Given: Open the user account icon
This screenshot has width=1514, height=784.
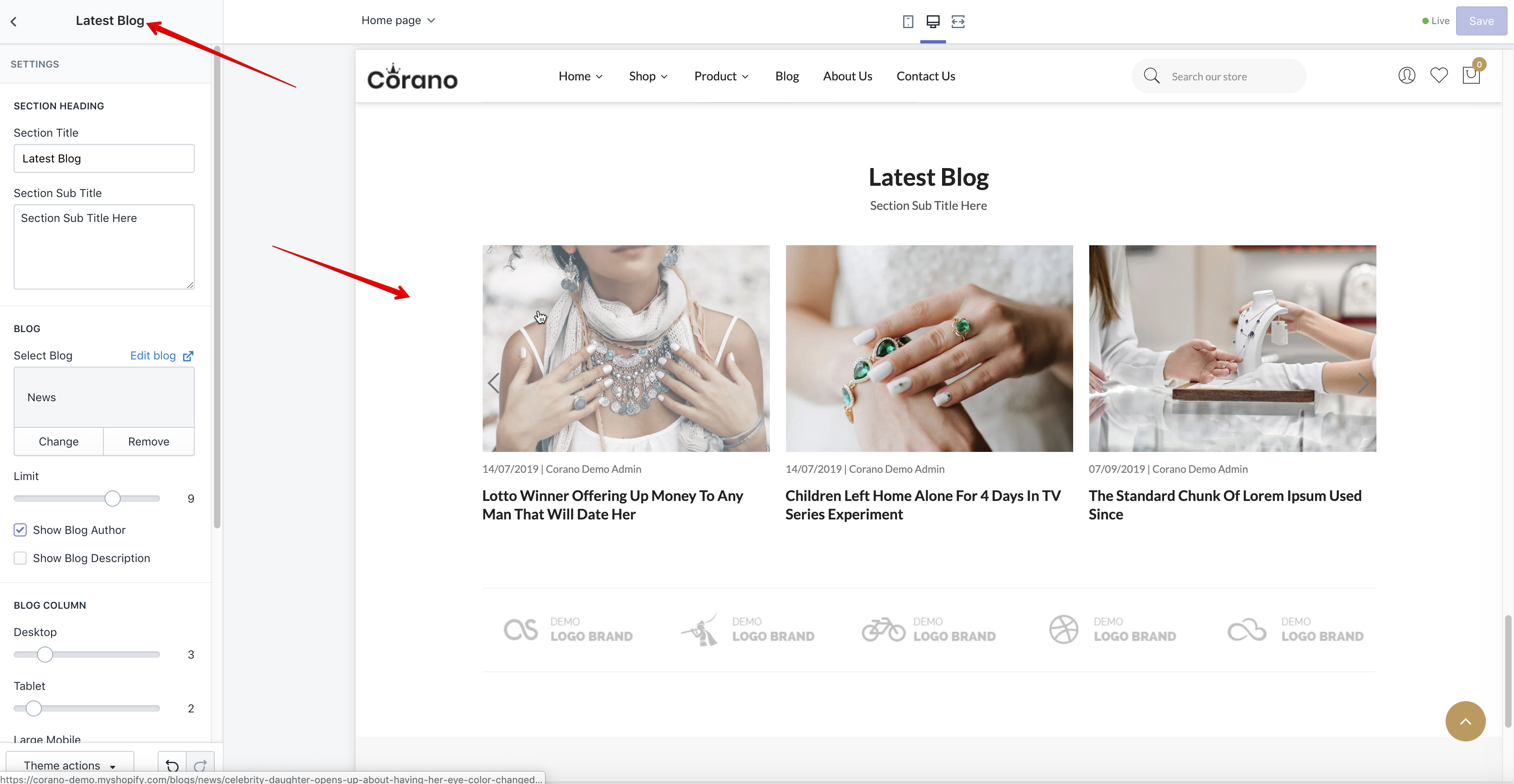Looking at the screenshot, I should pos(1407,75).
